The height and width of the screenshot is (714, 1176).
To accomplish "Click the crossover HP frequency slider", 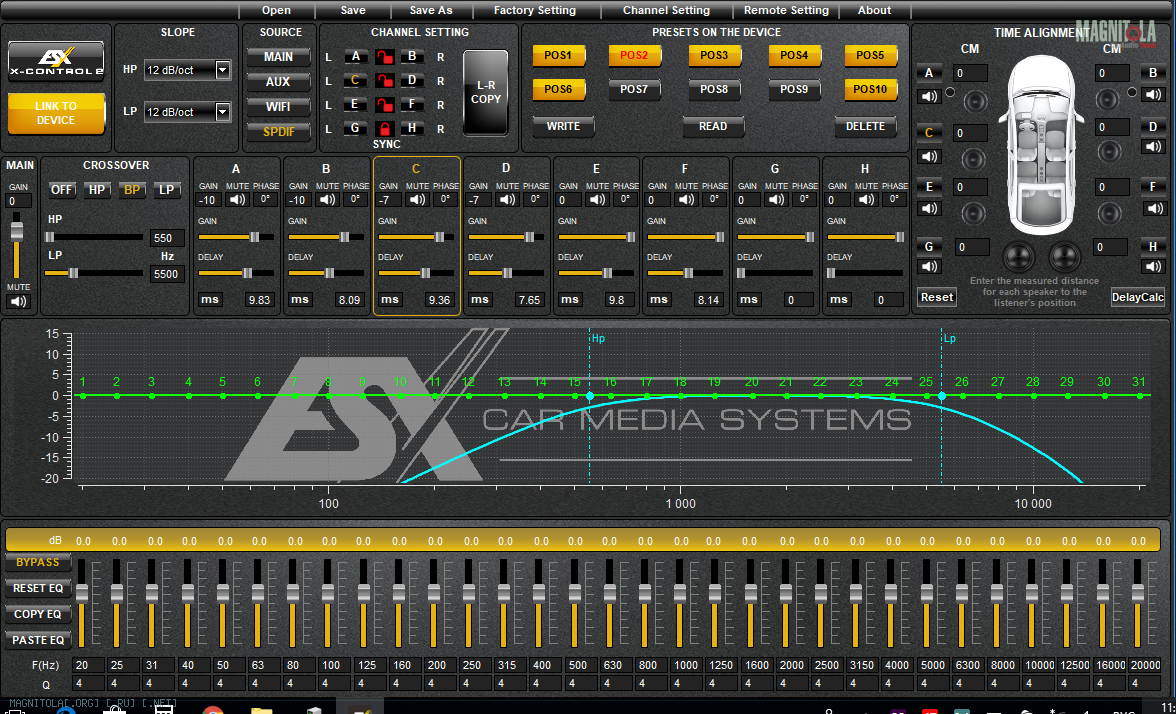I will 94,238.
